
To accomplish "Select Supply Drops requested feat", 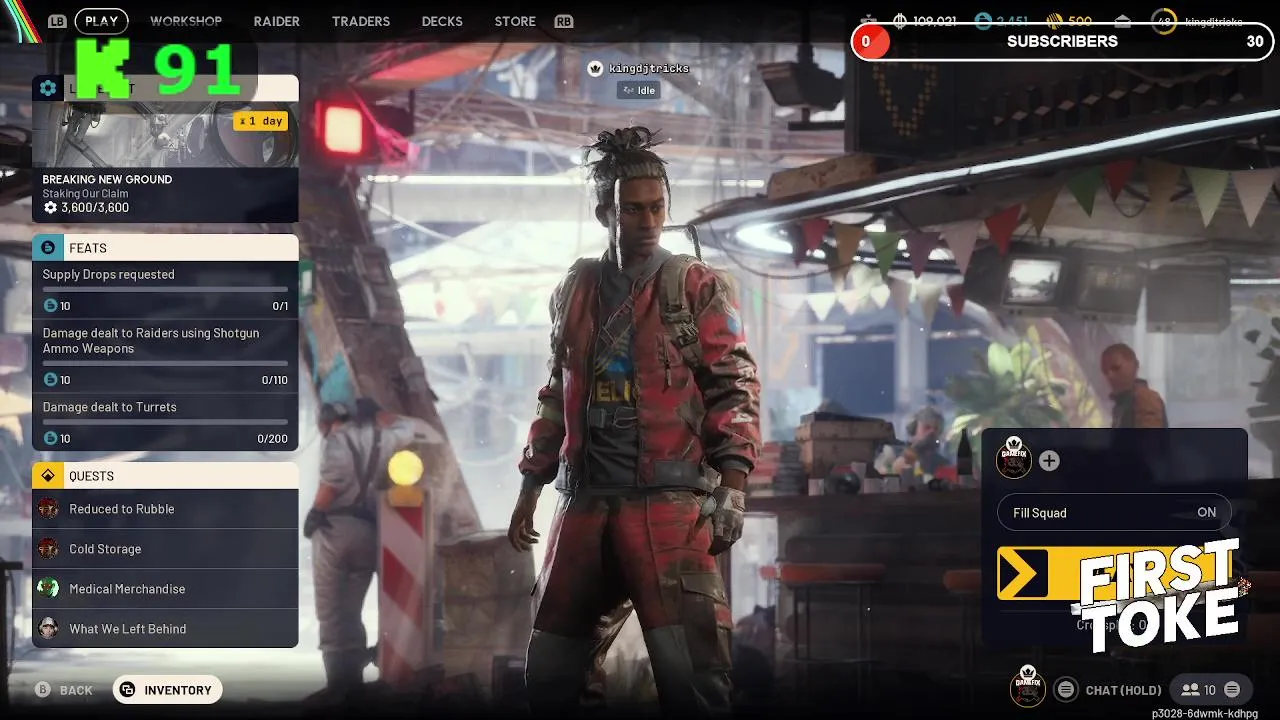I will [165, 291].
